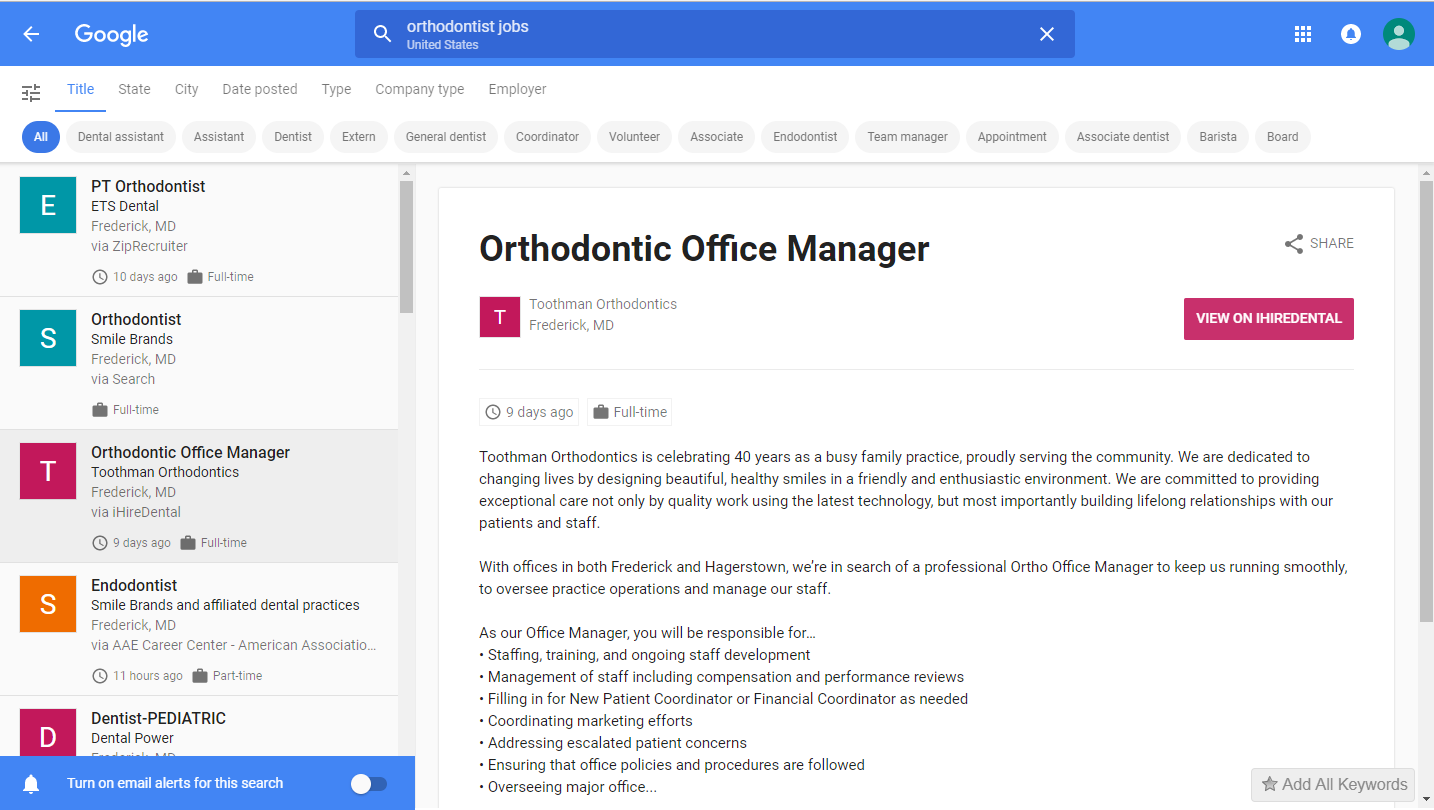
Task: Open Orthodontic Office Manager listing in job list
Action: (x=199, y=496)
